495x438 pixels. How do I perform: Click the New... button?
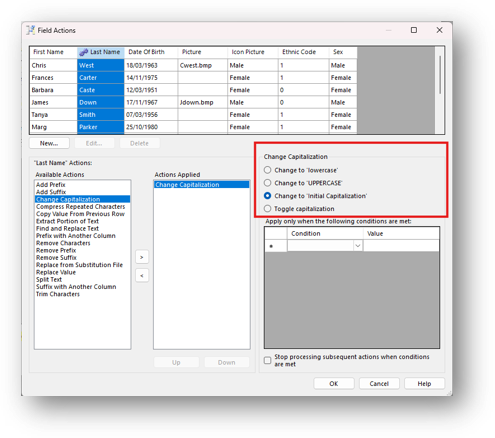49,143
